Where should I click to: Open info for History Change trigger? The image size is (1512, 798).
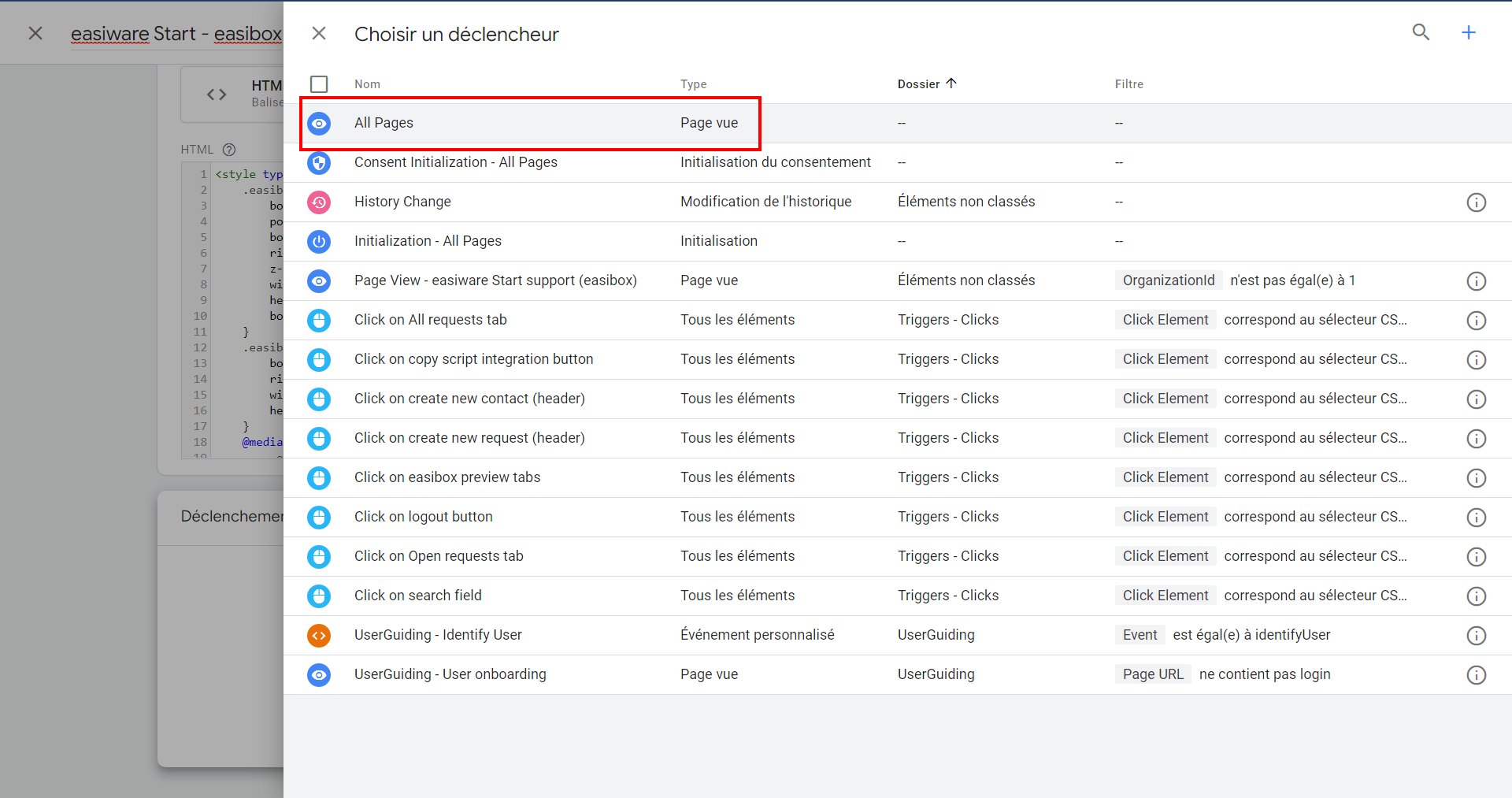(1476, 202)
